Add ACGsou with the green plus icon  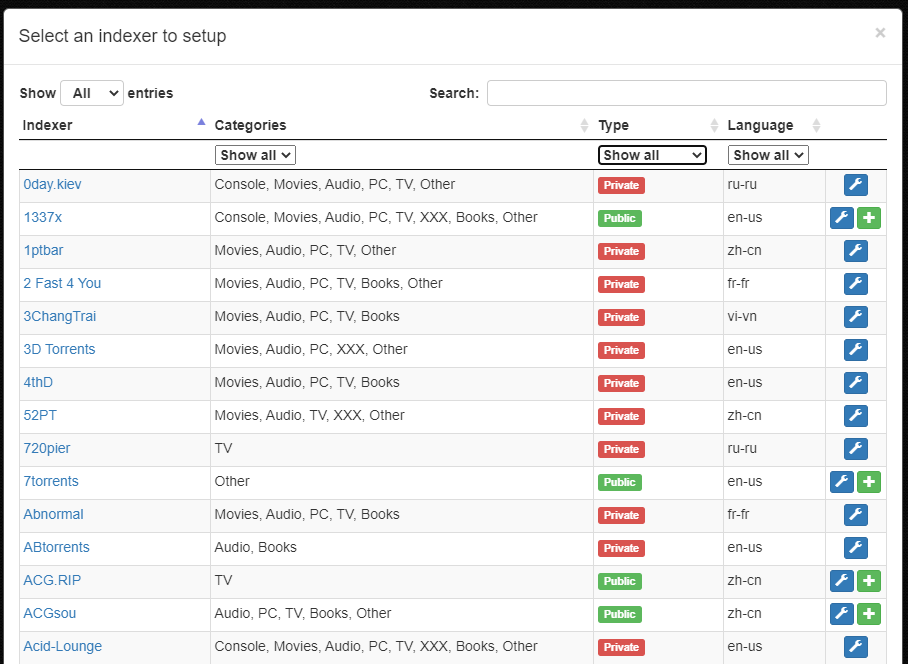point(868,613)
